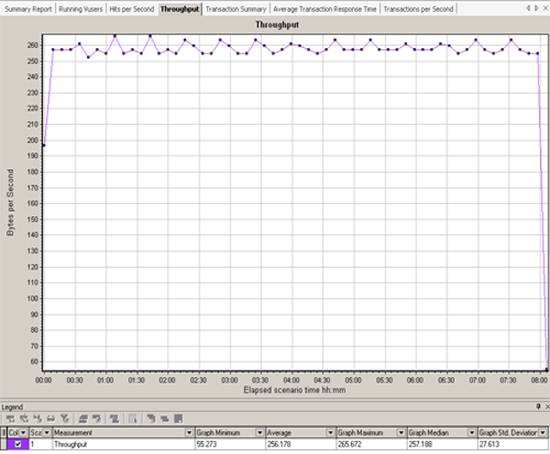Open the Col column dropdown arrow
This screenshot has width=550, height=454.
coord(23,433)
